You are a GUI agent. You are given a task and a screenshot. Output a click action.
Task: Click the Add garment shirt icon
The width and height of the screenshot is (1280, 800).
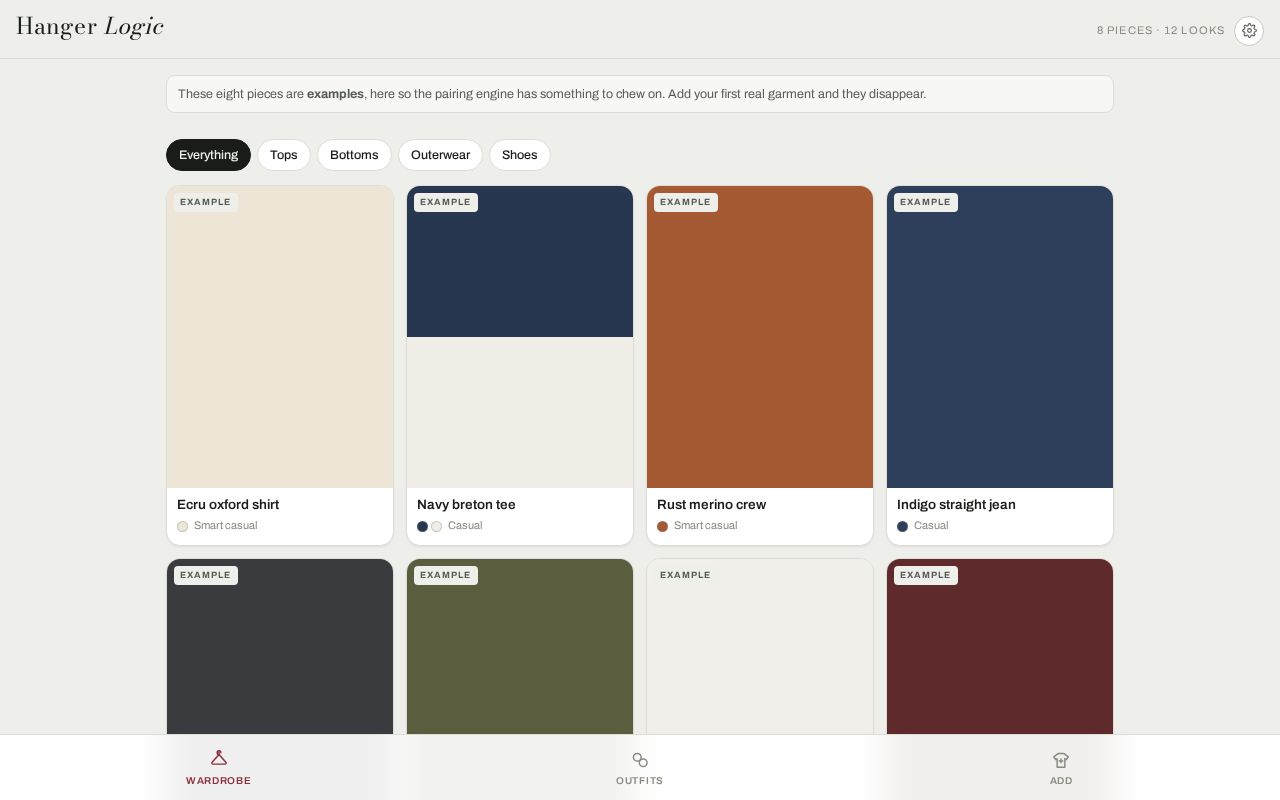tap(1061, 760)
